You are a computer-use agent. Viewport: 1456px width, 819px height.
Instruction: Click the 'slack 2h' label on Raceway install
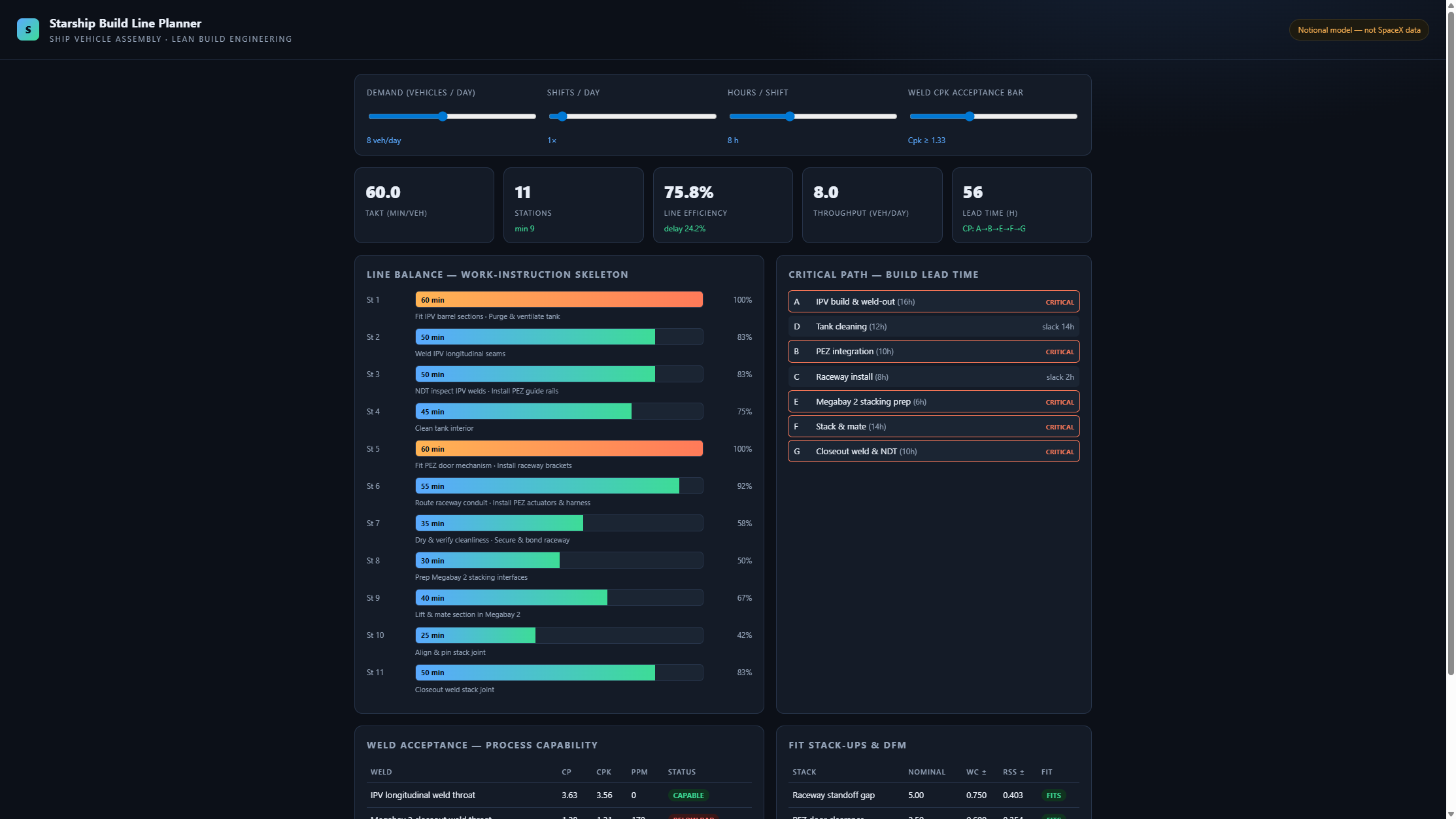[1060, 377]
